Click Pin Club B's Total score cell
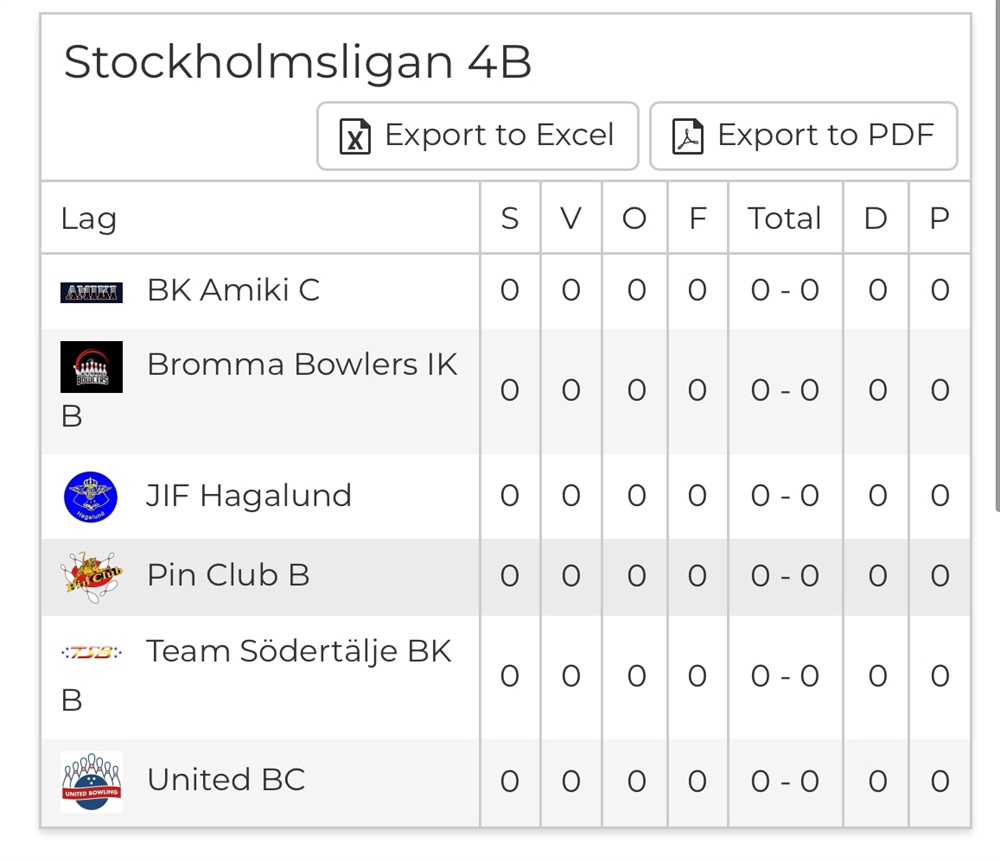The height and width of the screenshot is (861, 1000). [785, 576]
